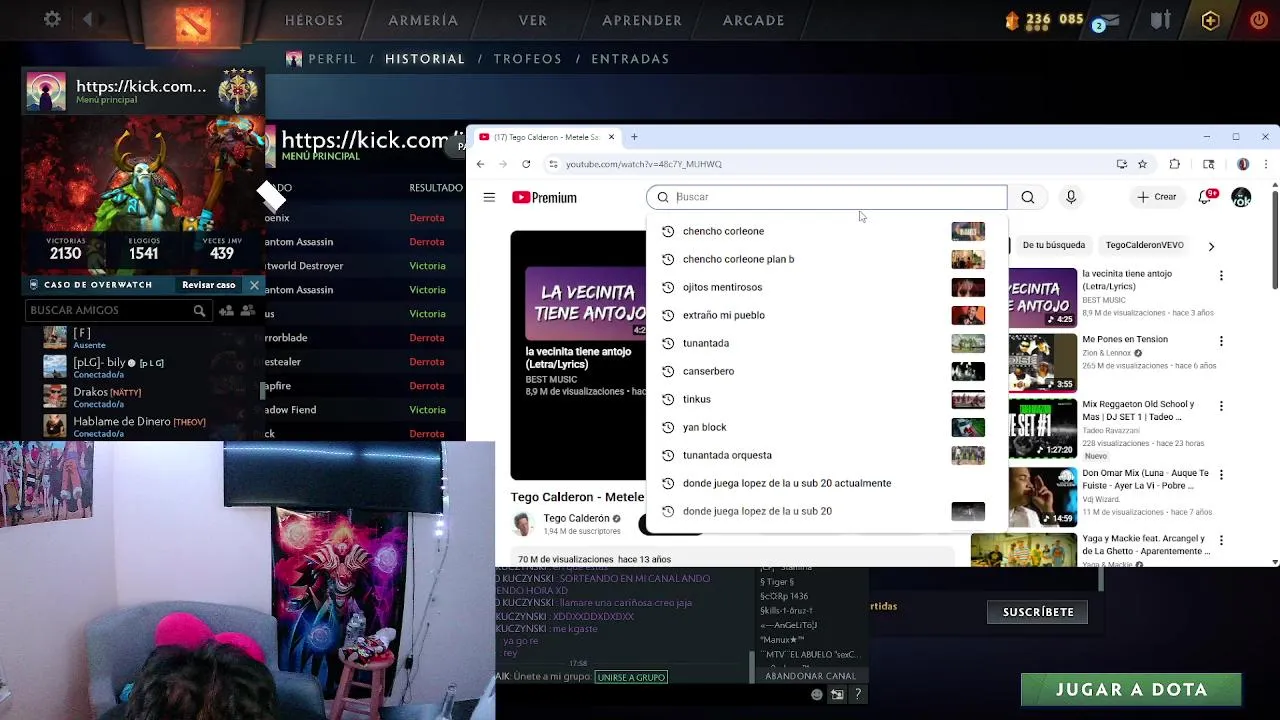The image size is (1280, 720).
Task: Close the Caso de Overwatch banner
Action: 254,285
